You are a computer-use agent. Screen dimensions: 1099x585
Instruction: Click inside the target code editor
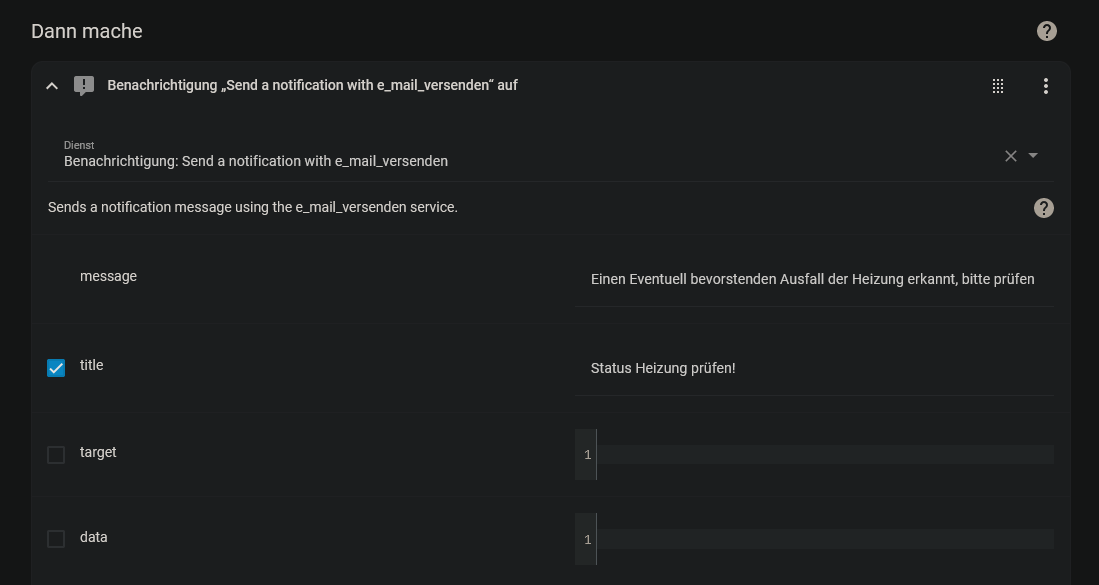click(824, 455)
